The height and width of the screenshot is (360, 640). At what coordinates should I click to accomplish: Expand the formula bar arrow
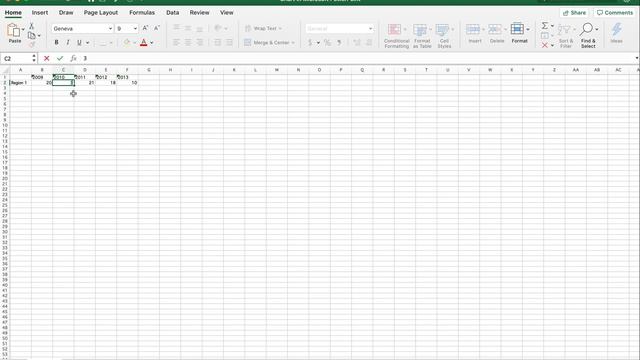click(x=637, y=58)
